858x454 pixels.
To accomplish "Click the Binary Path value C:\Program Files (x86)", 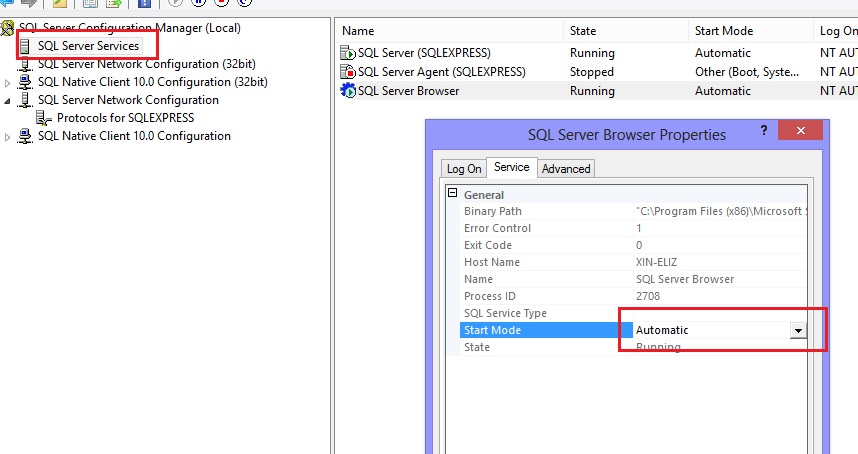I will point(720,212).
